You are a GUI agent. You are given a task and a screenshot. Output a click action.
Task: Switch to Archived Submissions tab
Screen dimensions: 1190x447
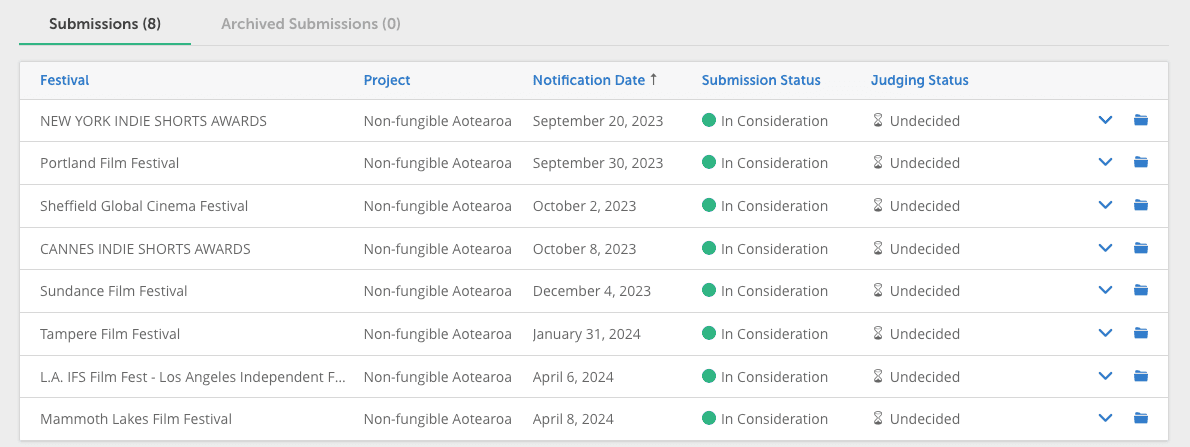pyautogui.click(x=310, y=23)
